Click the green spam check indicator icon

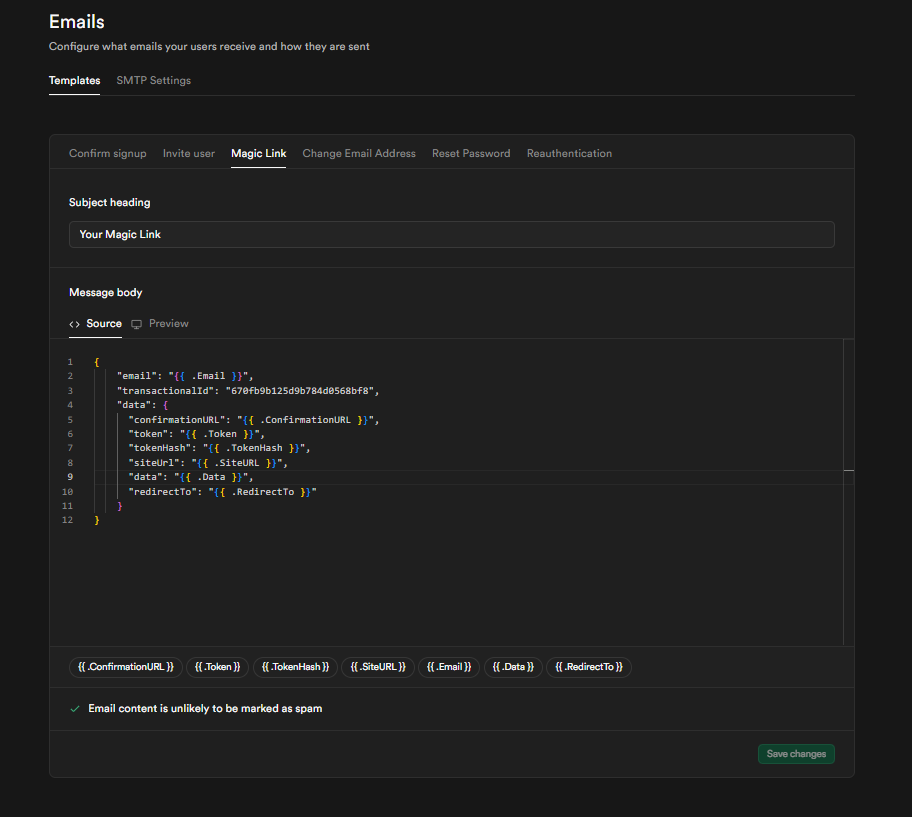[x=74, y=708]
